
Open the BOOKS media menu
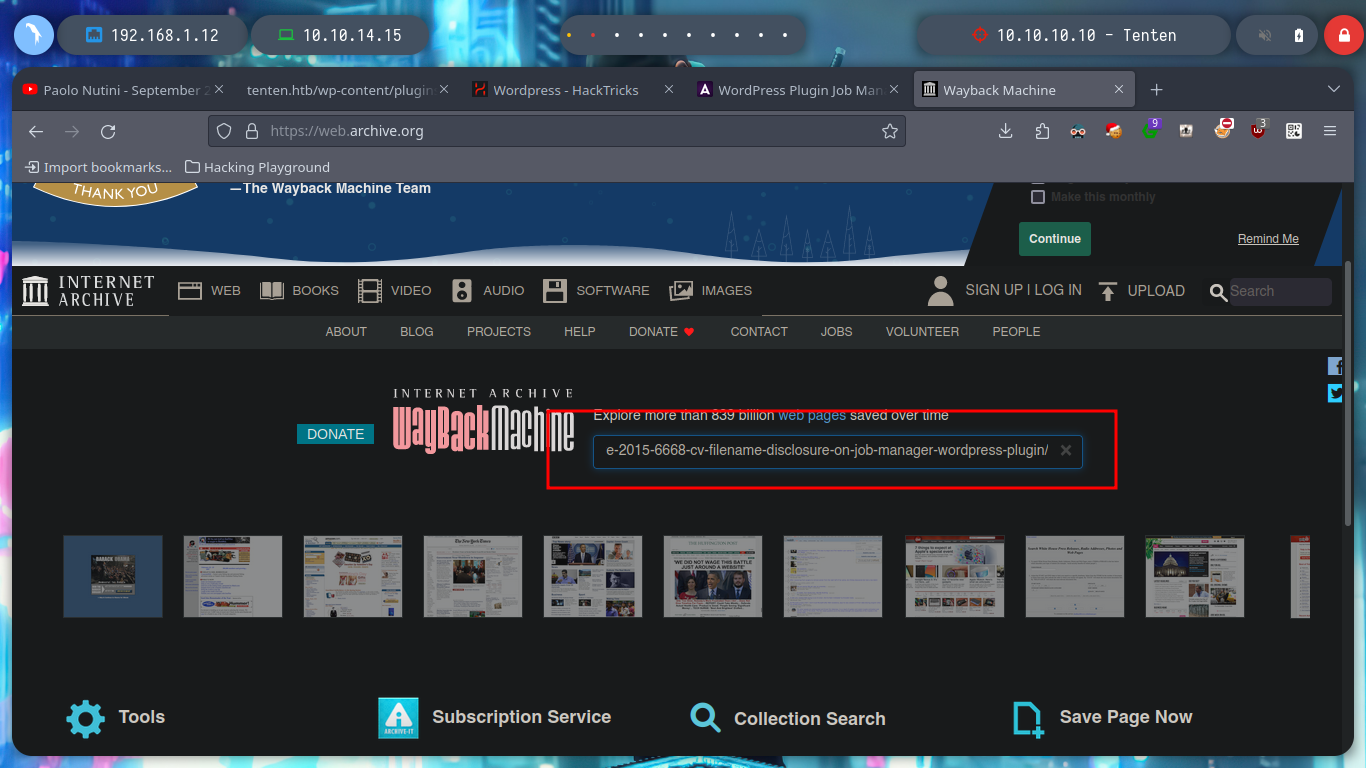pyautogui.click(x=299, y=291)
